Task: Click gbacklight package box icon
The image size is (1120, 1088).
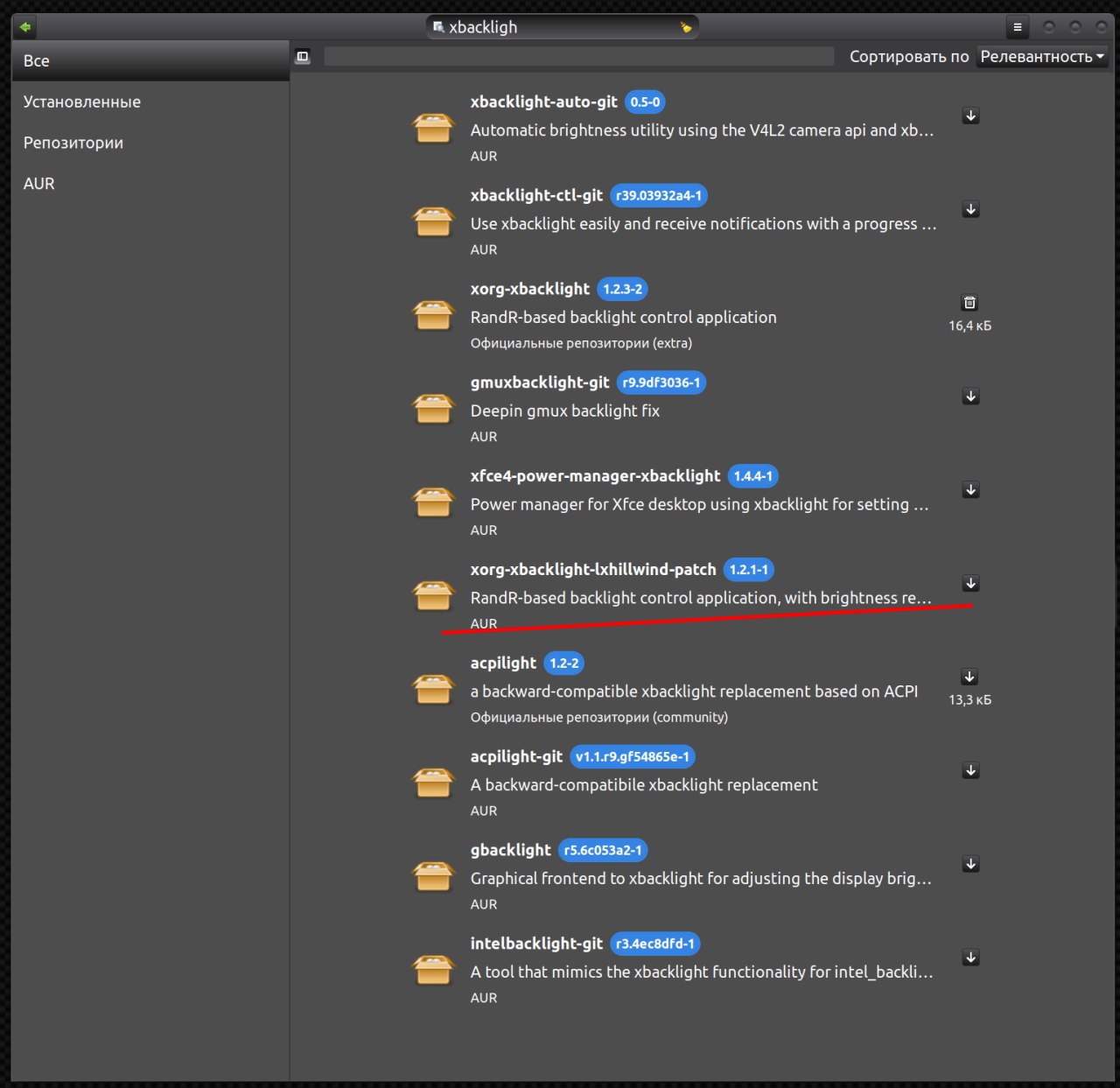Action: pos(433,877)
